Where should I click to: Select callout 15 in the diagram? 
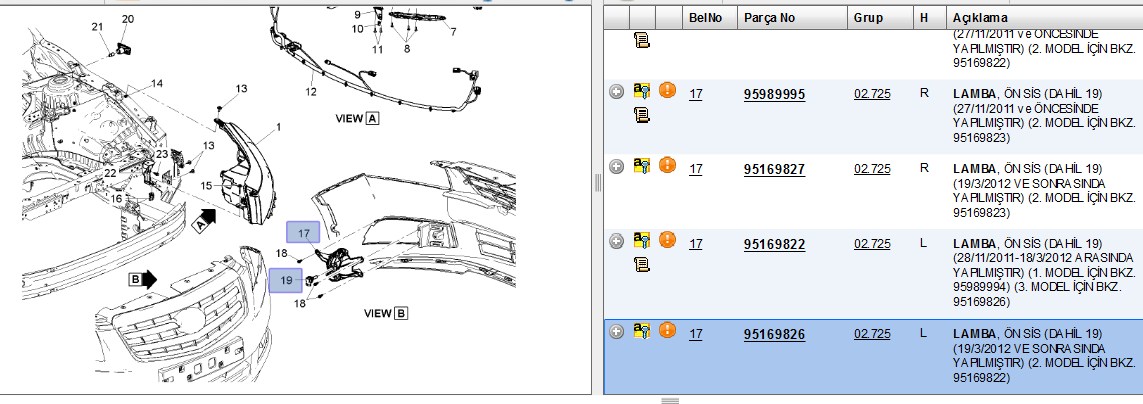(207, 186)
